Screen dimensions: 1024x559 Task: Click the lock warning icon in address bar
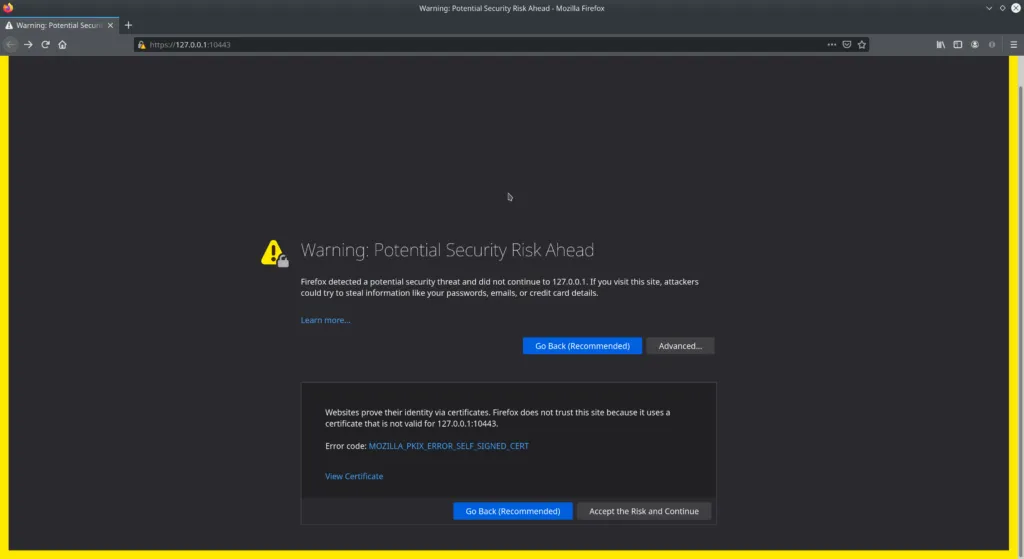point(142,45)
